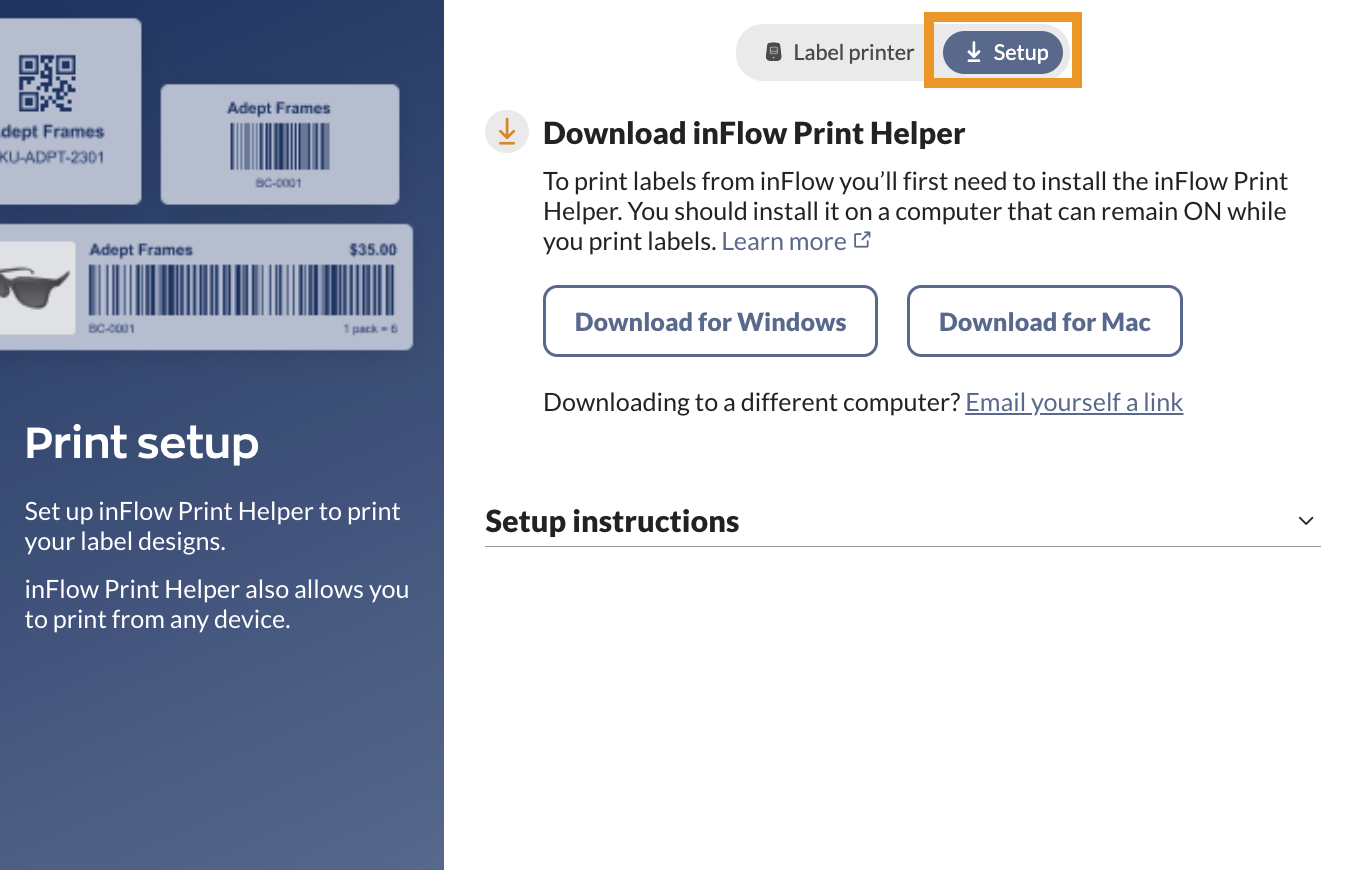Screen dimensions: 1354x870
Task: Switch to the Label printer tab
Action: [x=840, y=53]
